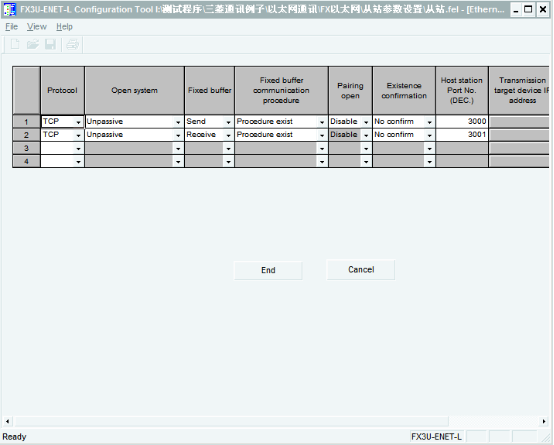The height and width of the screenshot is (445, 554).
Task: Expand row 1 Protocol TCP dropdown
Action: tap(78, 122)
